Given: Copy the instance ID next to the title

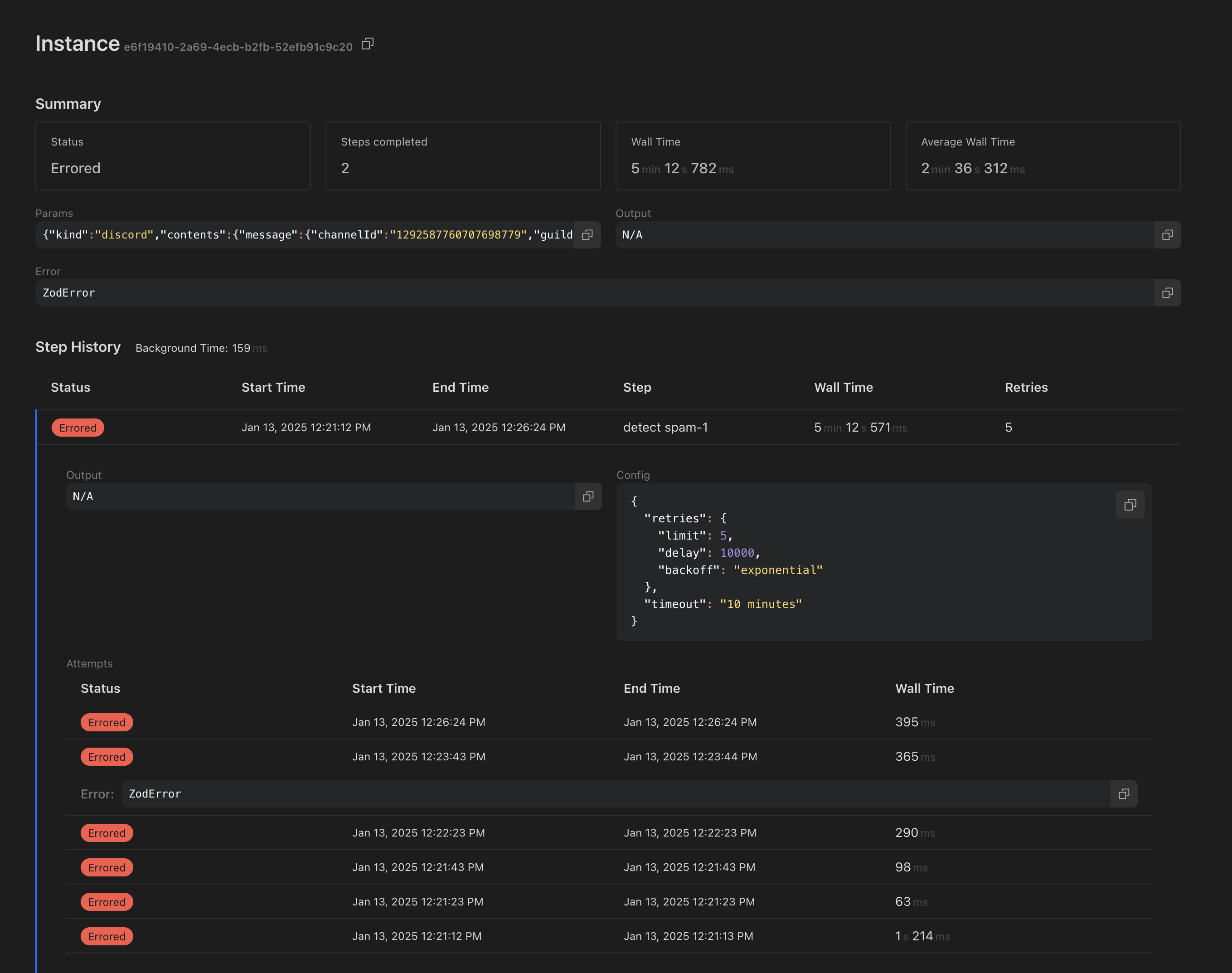Looking at the screenshot, I should click(x=367, y=44).
